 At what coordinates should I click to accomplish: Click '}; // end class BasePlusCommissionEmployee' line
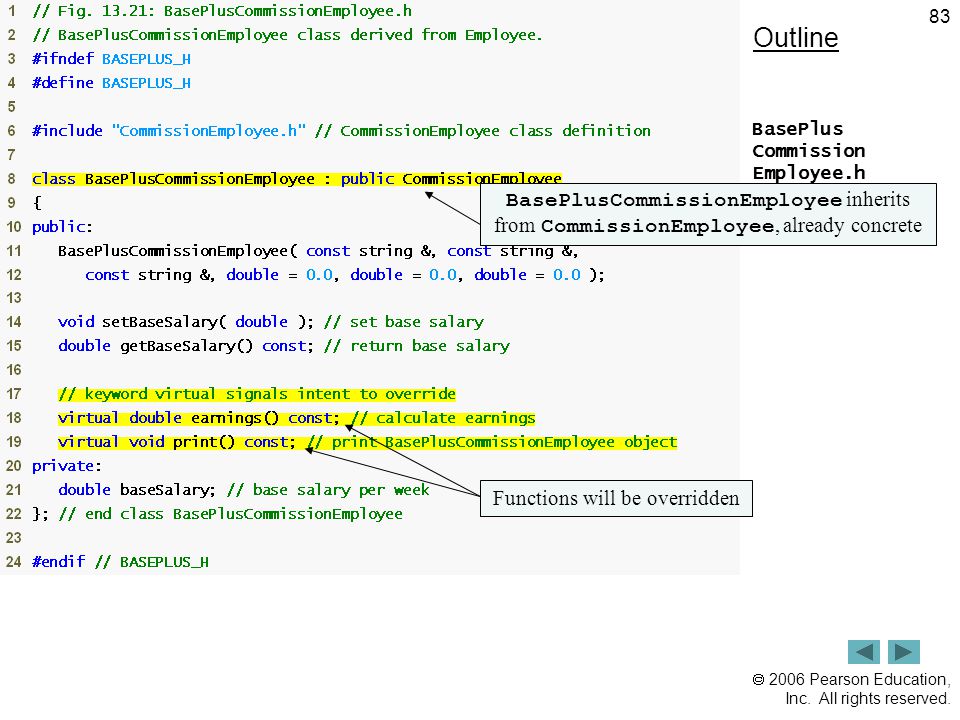217,514
